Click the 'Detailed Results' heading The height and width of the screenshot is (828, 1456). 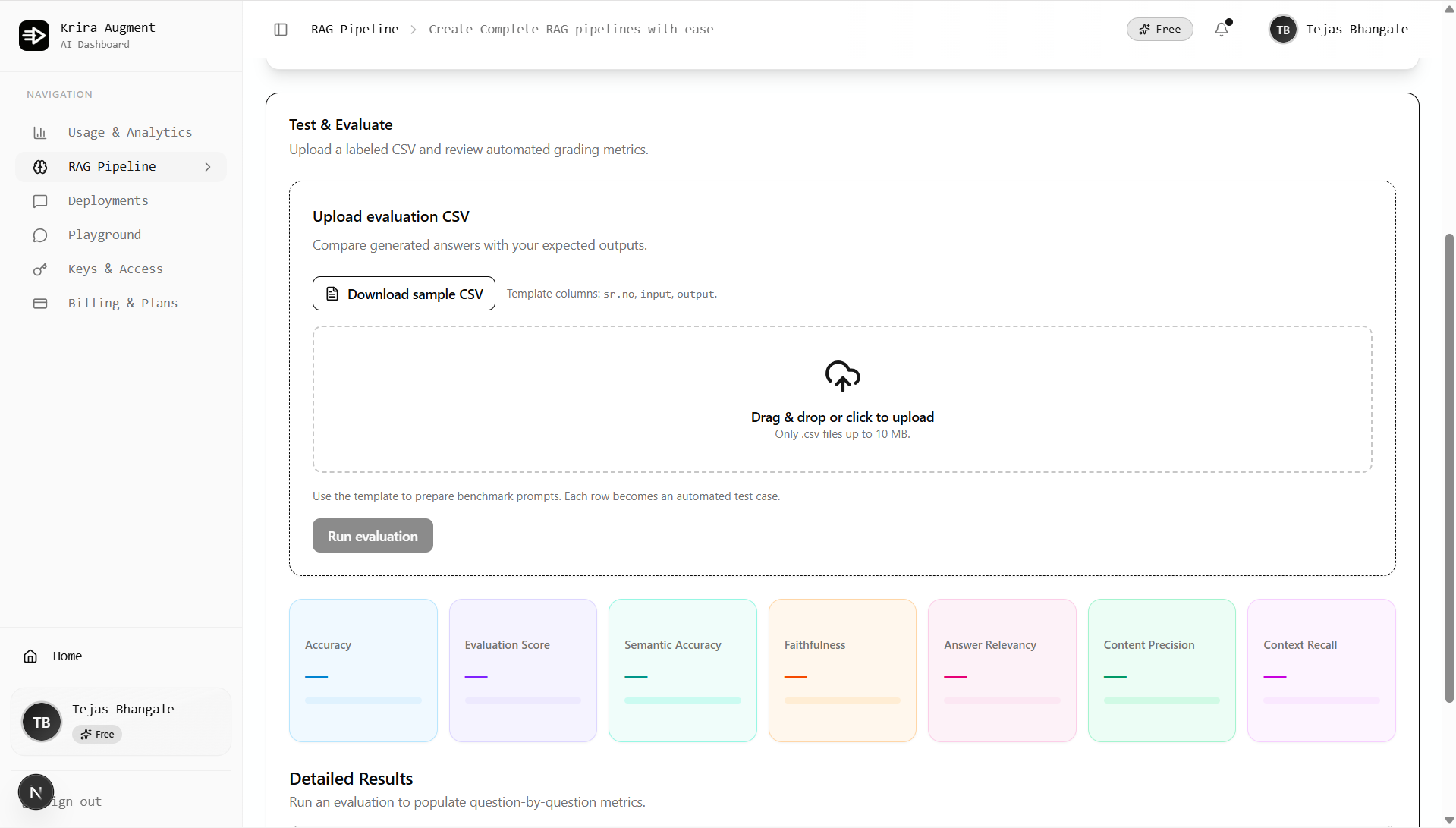[x=351, y=779]
